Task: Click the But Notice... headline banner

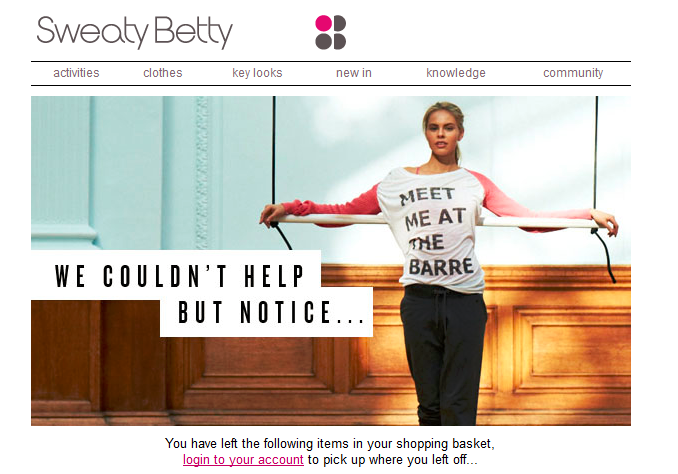Action: coord(266,312)
